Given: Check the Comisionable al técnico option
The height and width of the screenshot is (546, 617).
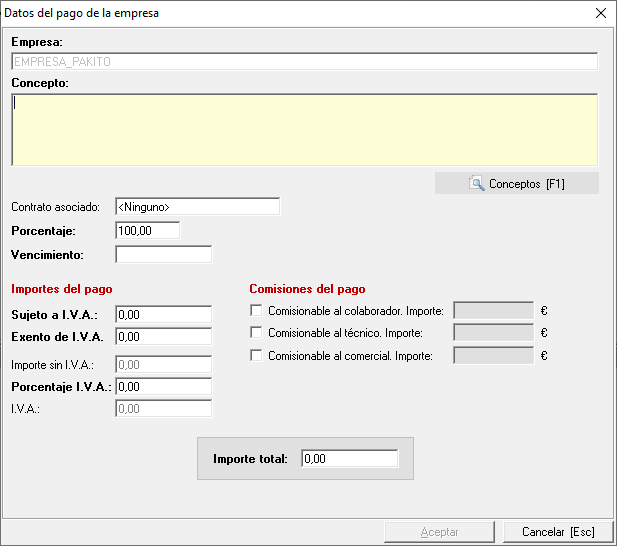Looking at the screenshot, I should coord(256,333).
